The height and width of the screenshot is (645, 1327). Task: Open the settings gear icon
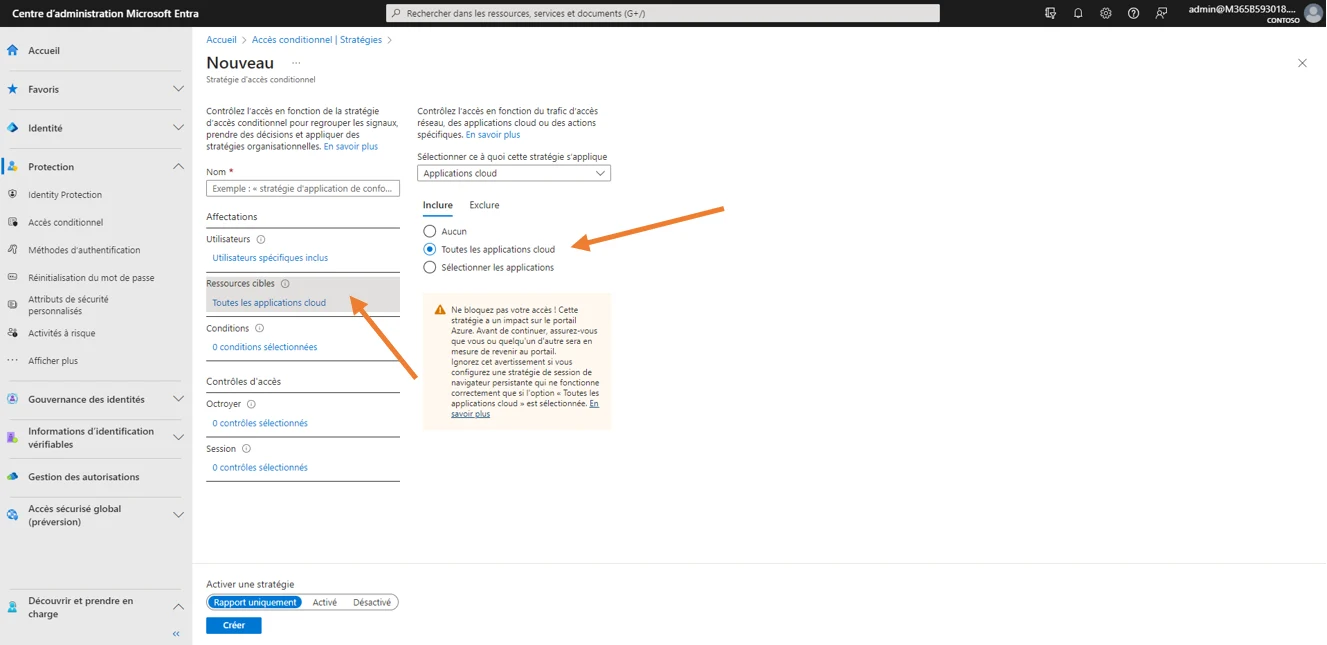[1105, 13]
